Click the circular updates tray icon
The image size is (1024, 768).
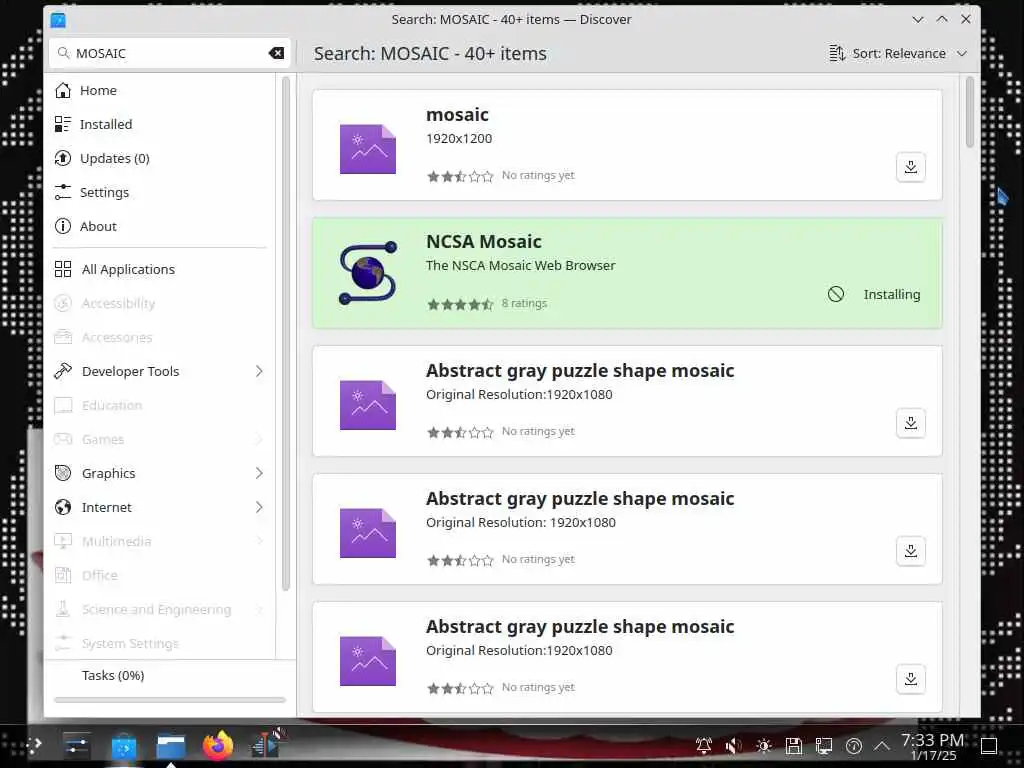pos(854,745)
